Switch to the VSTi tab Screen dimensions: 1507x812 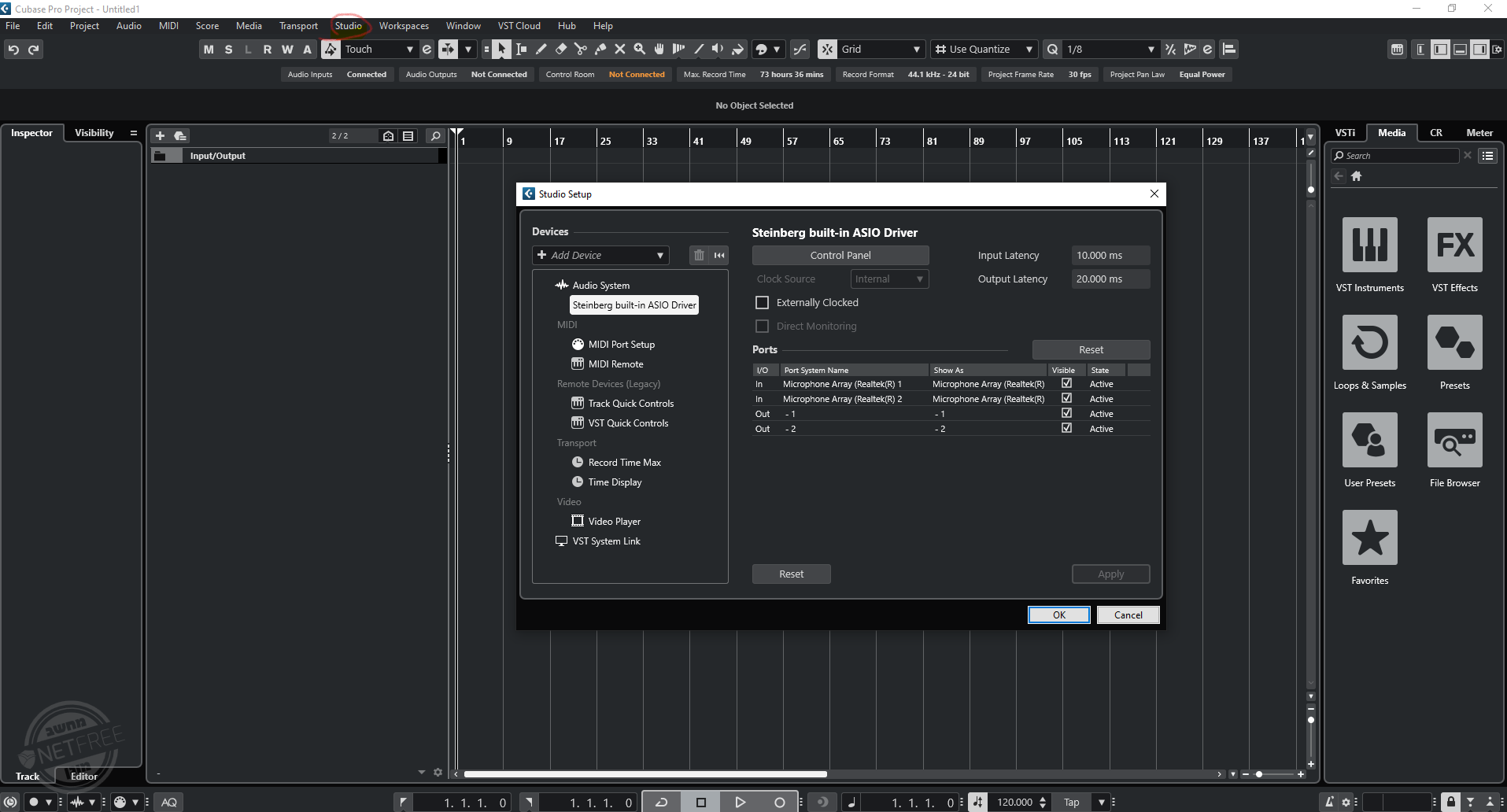click(x=1345, y=132)
